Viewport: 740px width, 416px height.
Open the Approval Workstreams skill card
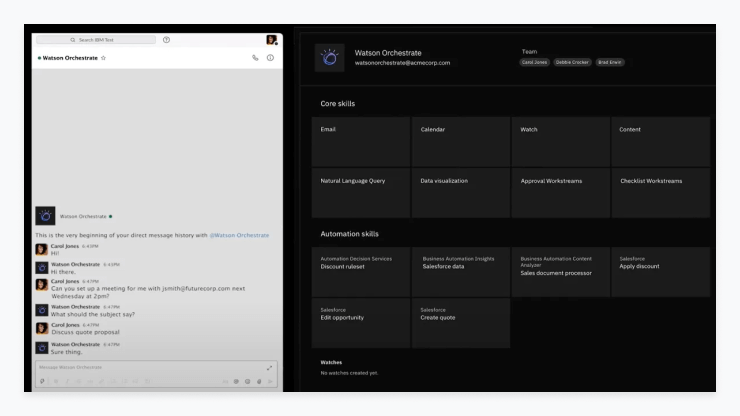coord(561,193)
